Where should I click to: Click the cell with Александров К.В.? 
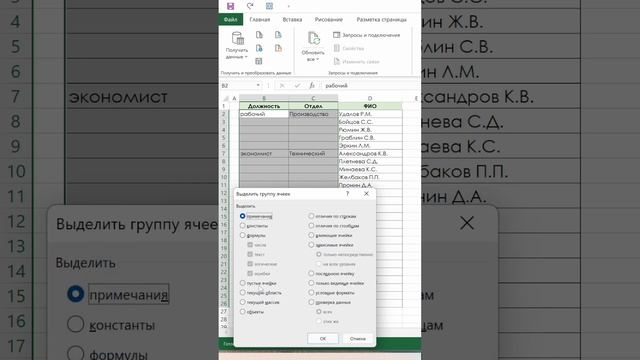(370, 153)
